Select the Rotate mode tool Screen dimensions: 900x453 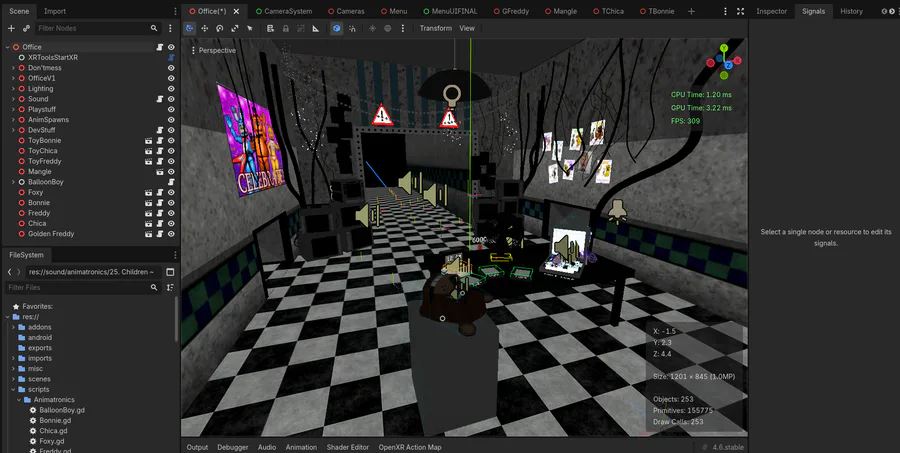coord(219,28)
